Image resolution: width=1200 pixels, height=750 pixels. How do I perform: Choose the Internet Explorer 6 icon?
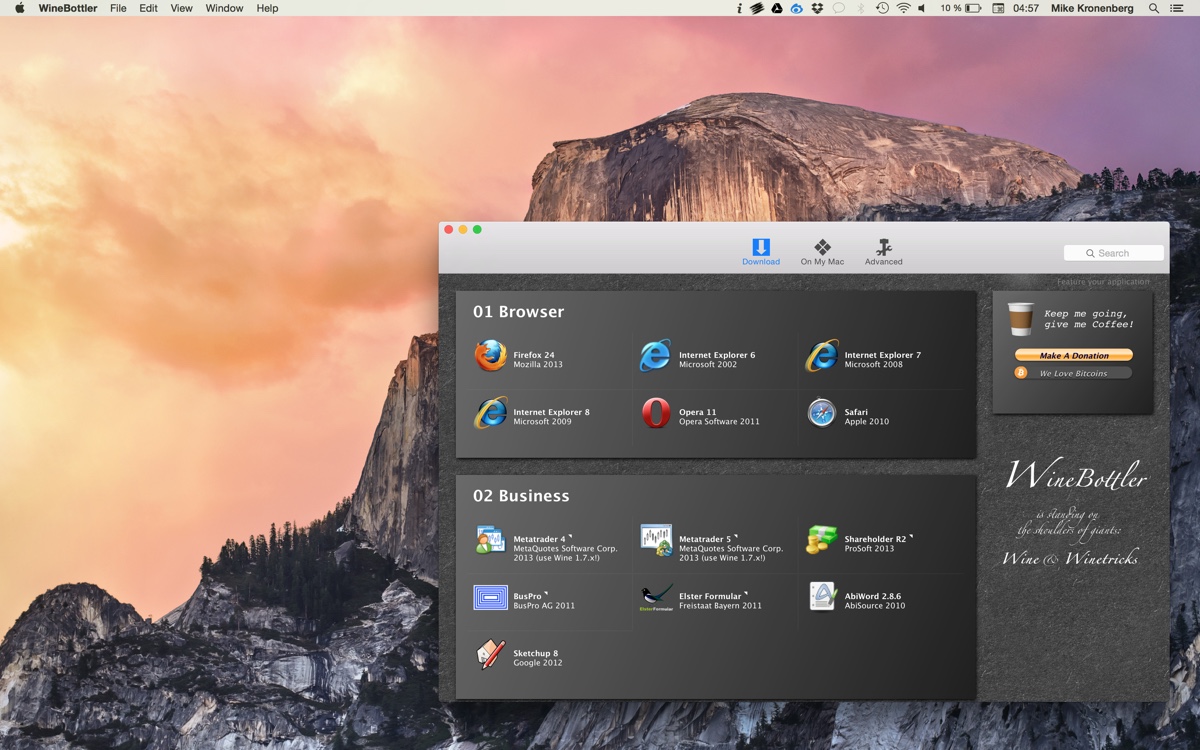(x=656, y=355)
